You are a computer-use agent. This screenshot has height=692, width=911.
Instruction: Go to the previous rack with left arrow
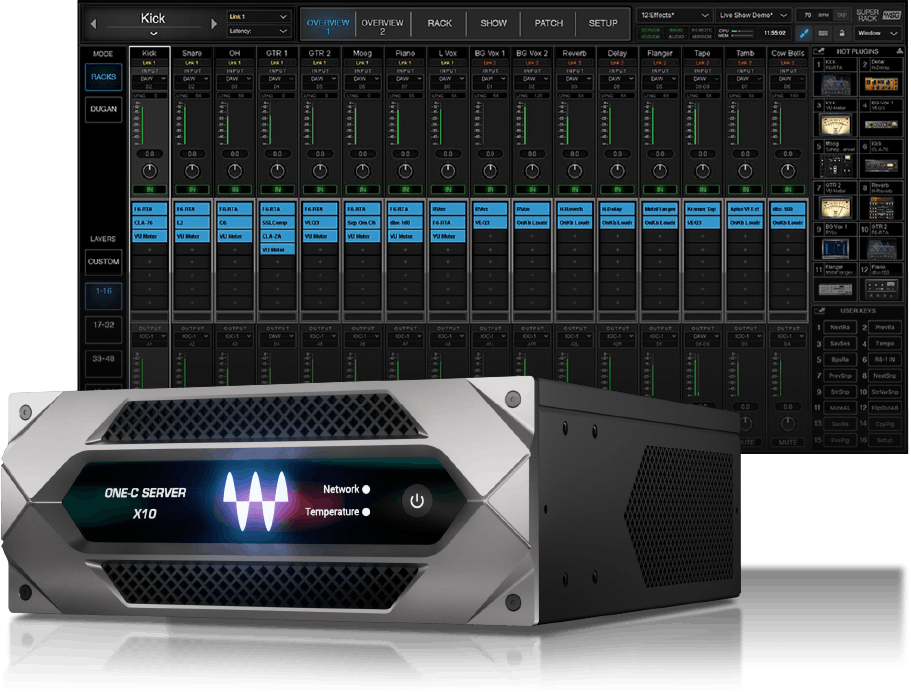click(94, 24)
